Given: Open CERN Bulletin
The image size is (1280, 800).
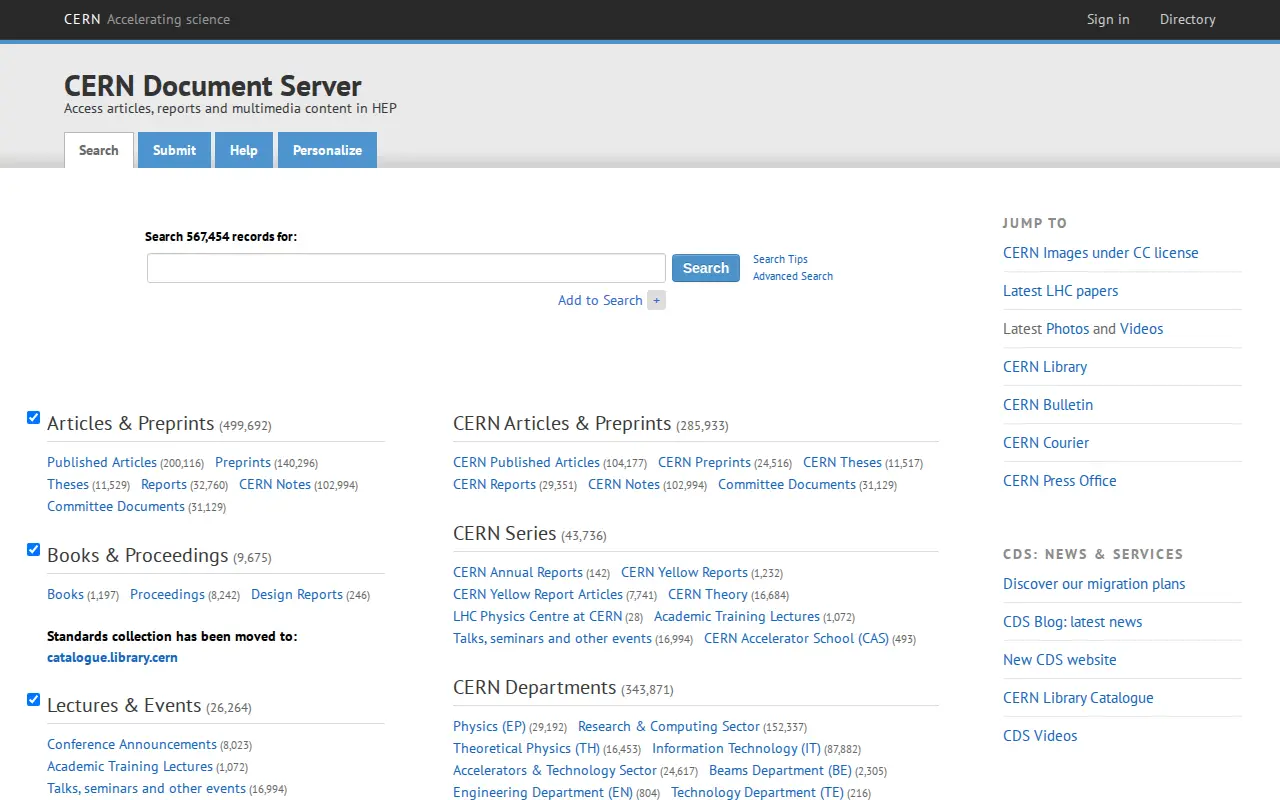Looking at the screenshot, I should point(1048,405).
